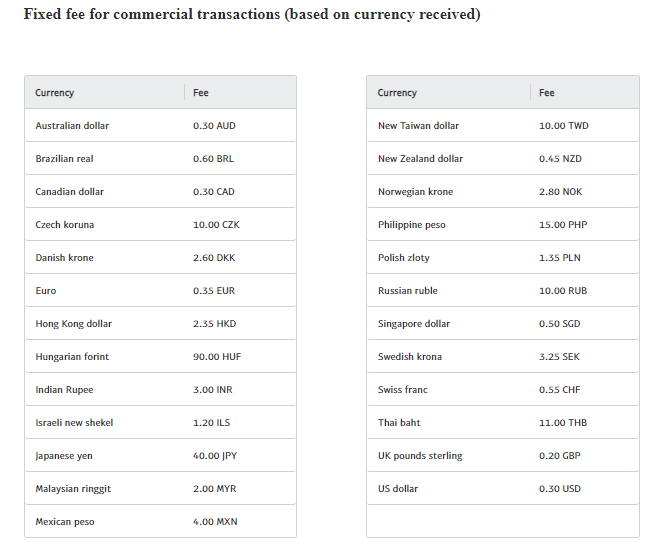
Task: Click the 0.45 NZD fee value
Action: click(x=560, y=159)
